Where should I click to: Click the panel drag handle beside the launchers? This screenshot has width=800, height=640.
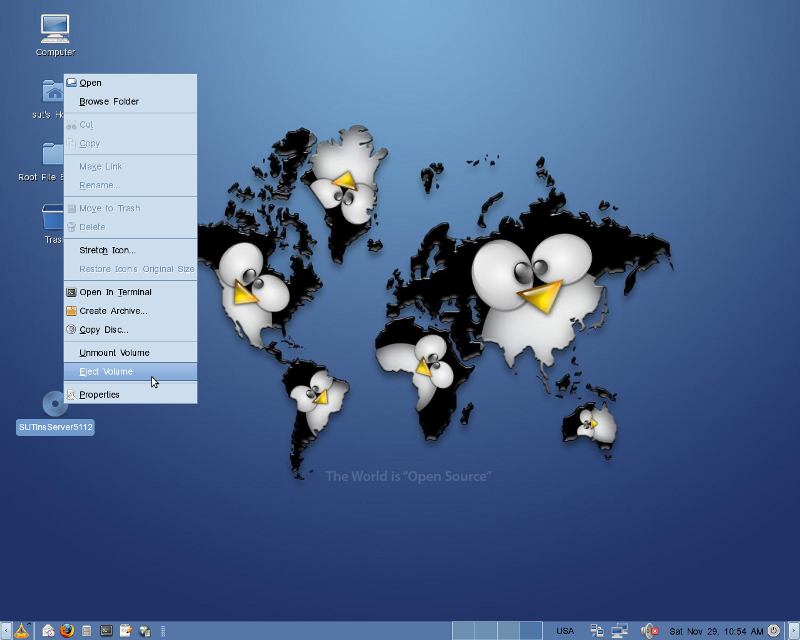163,631
